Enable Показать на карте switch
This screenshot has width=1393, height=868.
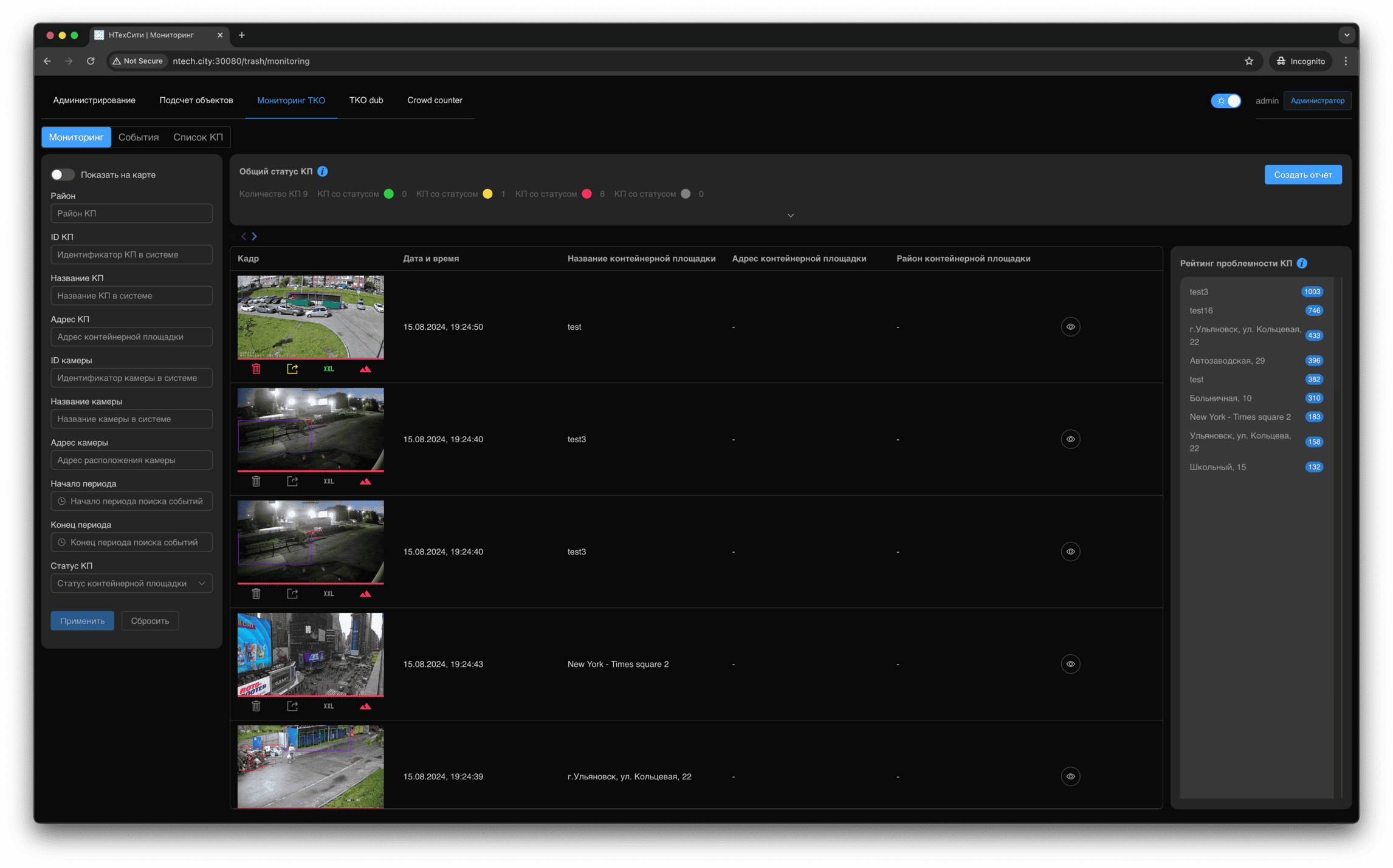click(62, 175)
